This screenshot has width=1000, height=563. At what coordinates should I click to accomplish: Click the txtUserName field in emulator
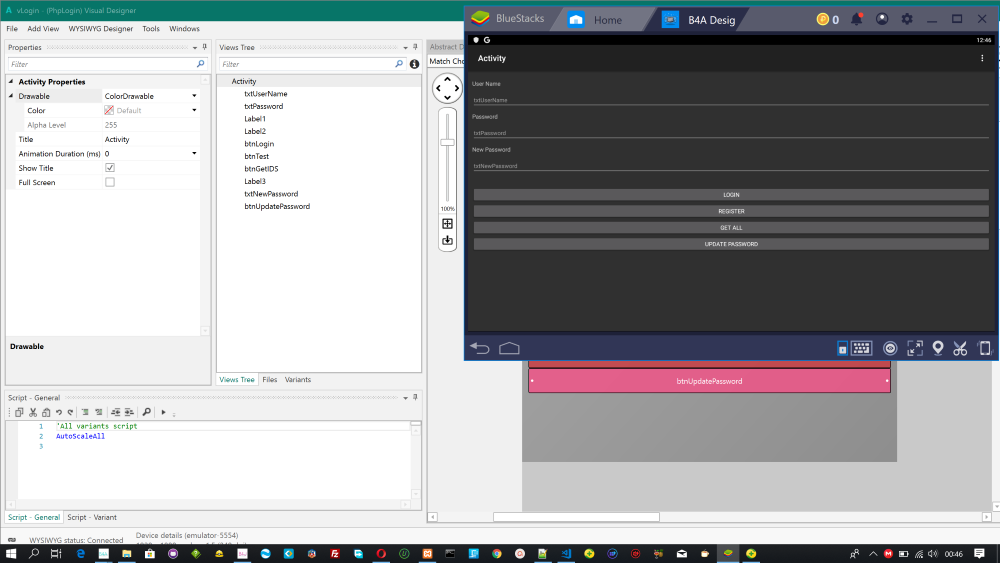coord(731,99)
